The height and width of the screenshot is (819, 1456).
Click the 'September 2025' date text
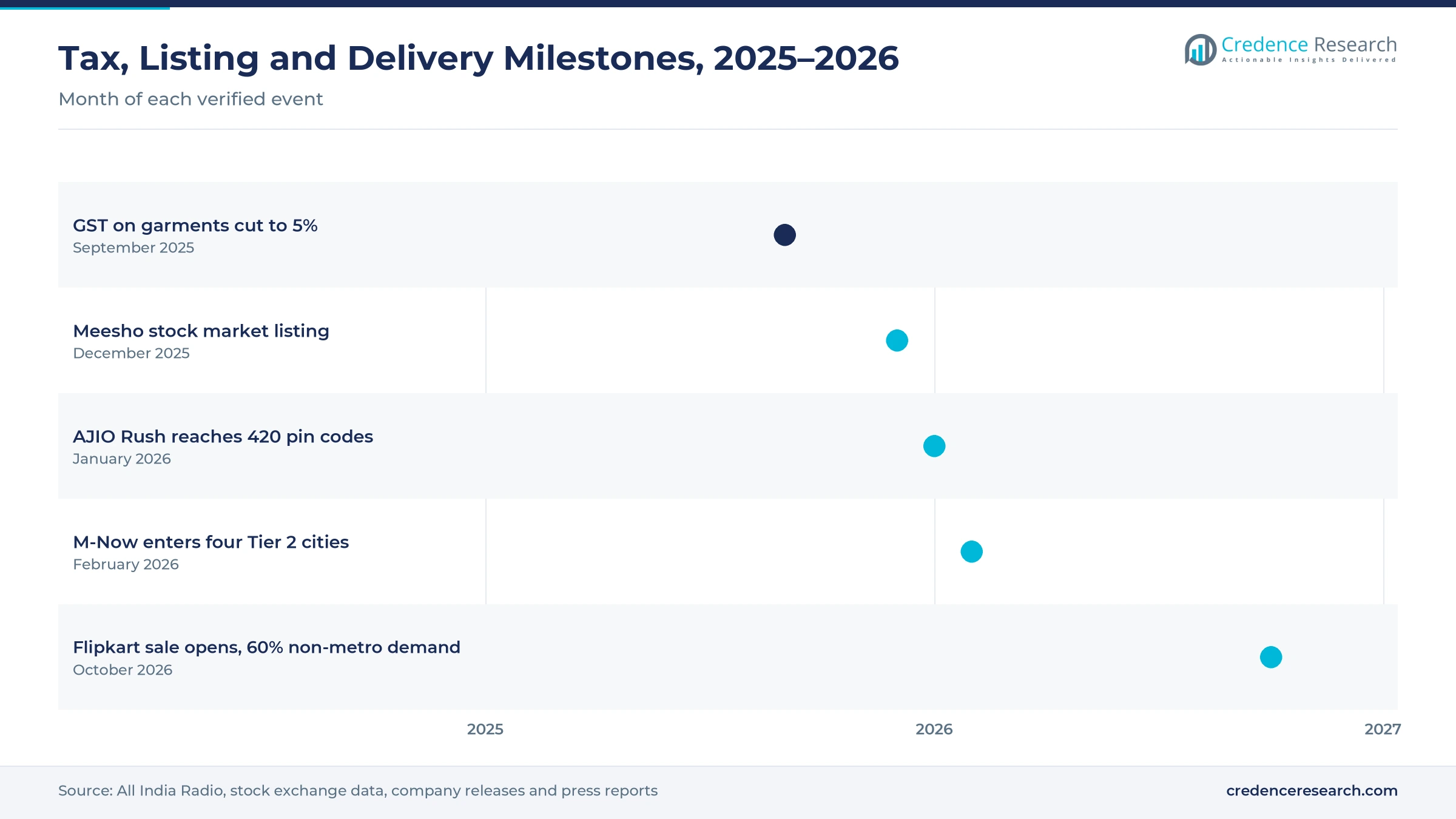[133, 248]
